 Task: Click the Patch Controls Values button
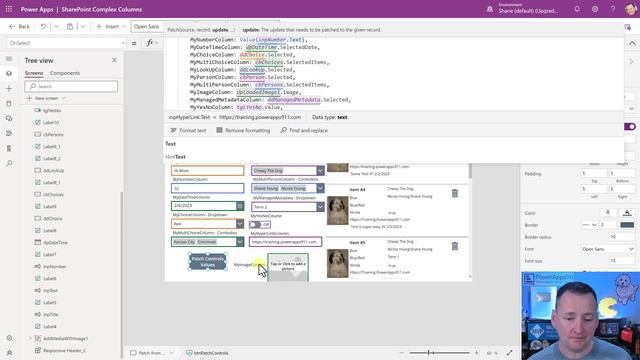[208, 262]
